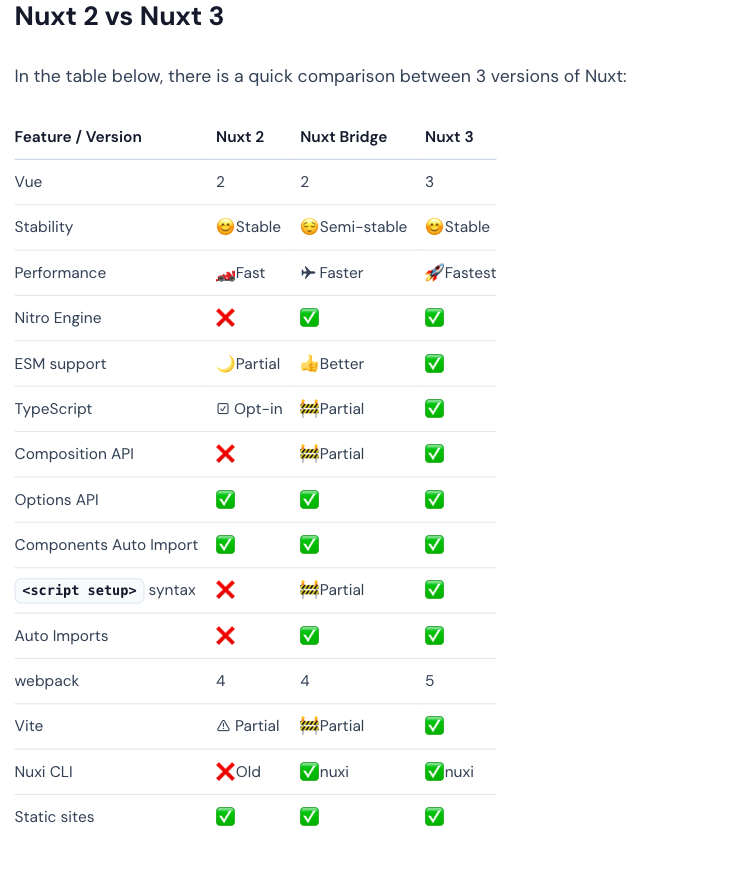The image size is (730, 882).
Task: Click Nuxt 2 green checkmark for Static sites
Action: click(225, 817)
